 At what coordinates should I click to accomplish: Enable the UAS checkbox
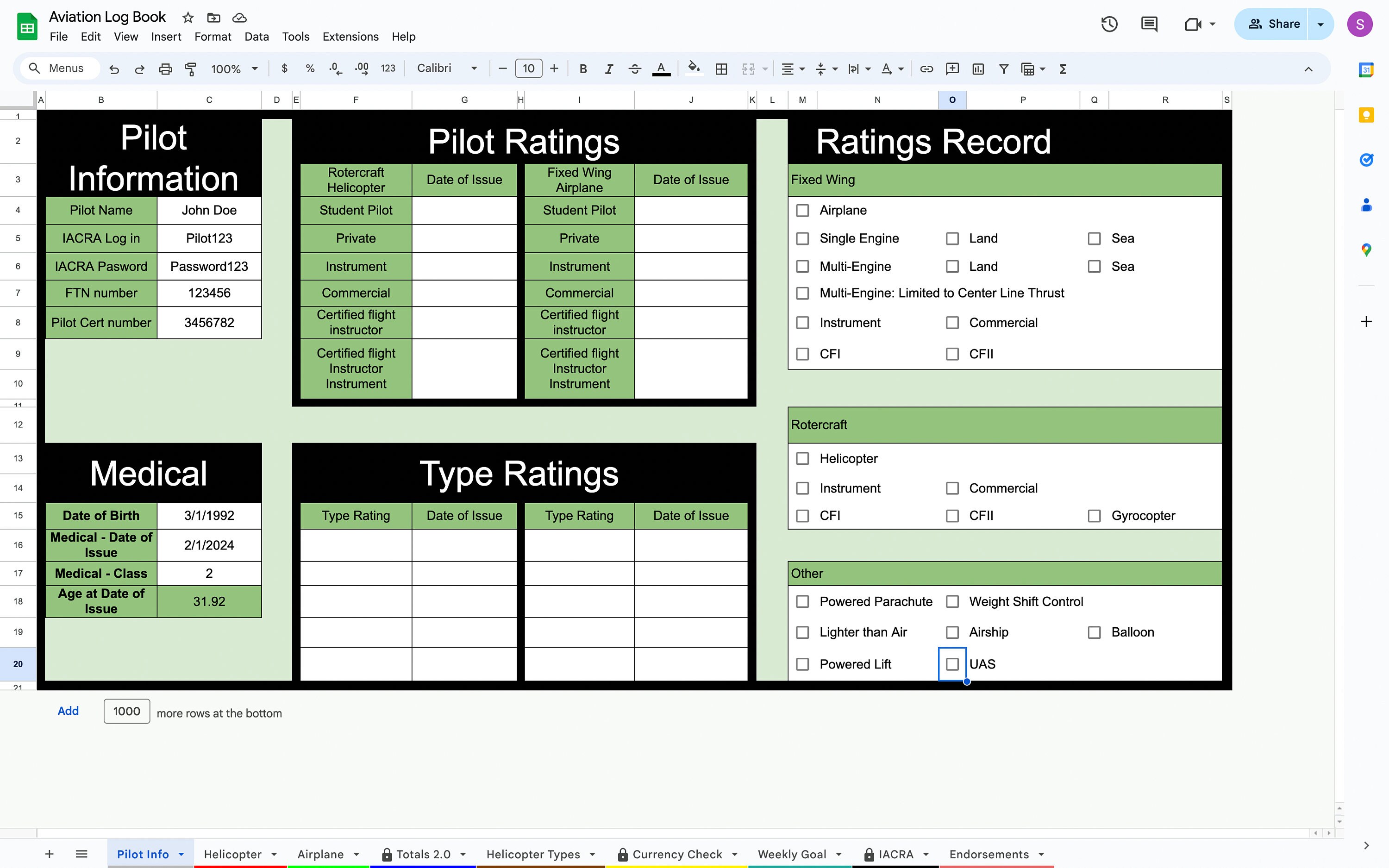(x=952, y=664)
